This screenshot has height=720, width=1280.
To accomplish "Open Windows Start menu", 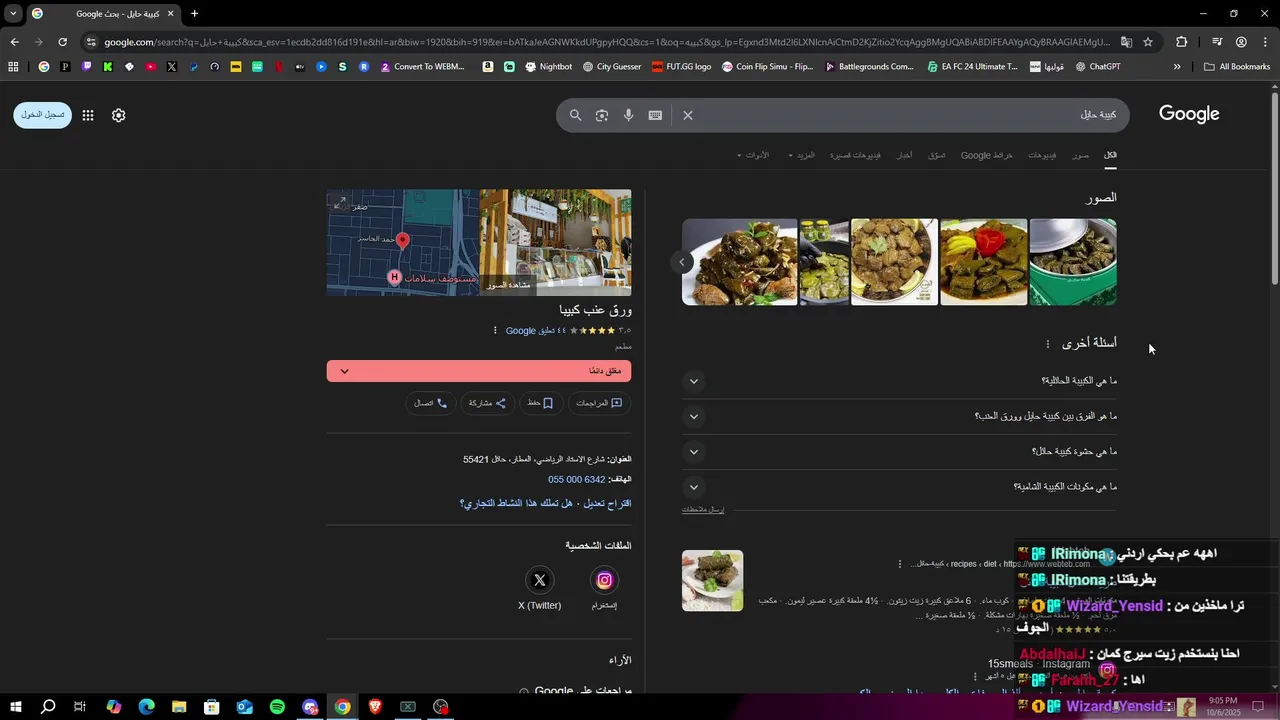I will click(x=15, y=707).
